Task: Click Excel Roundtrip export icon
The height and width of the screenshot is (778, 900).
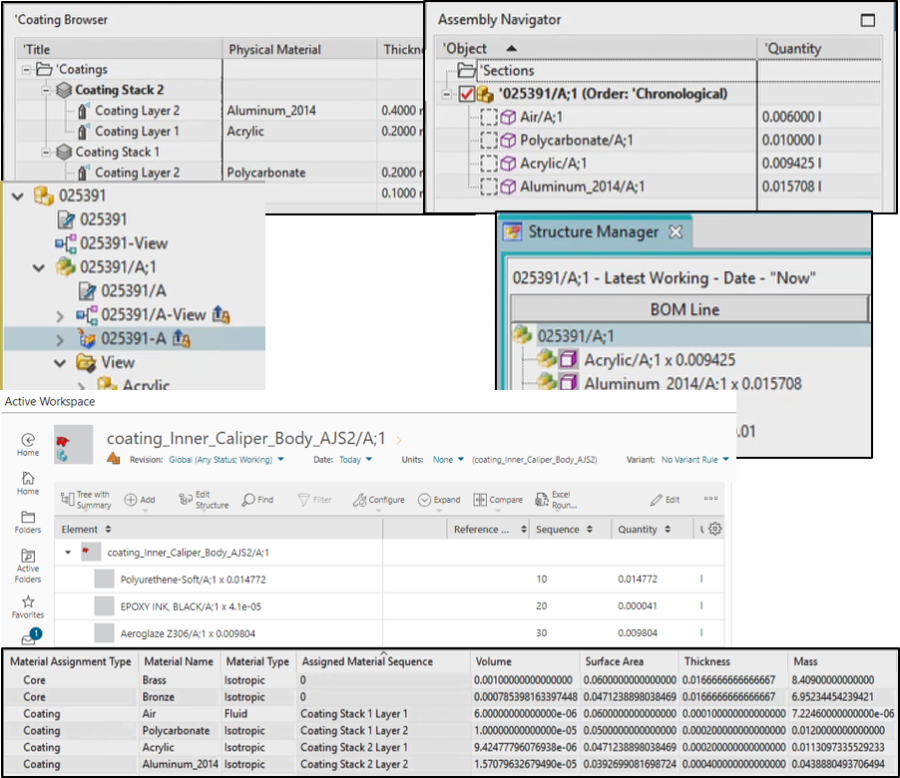Action: (541, 497)
